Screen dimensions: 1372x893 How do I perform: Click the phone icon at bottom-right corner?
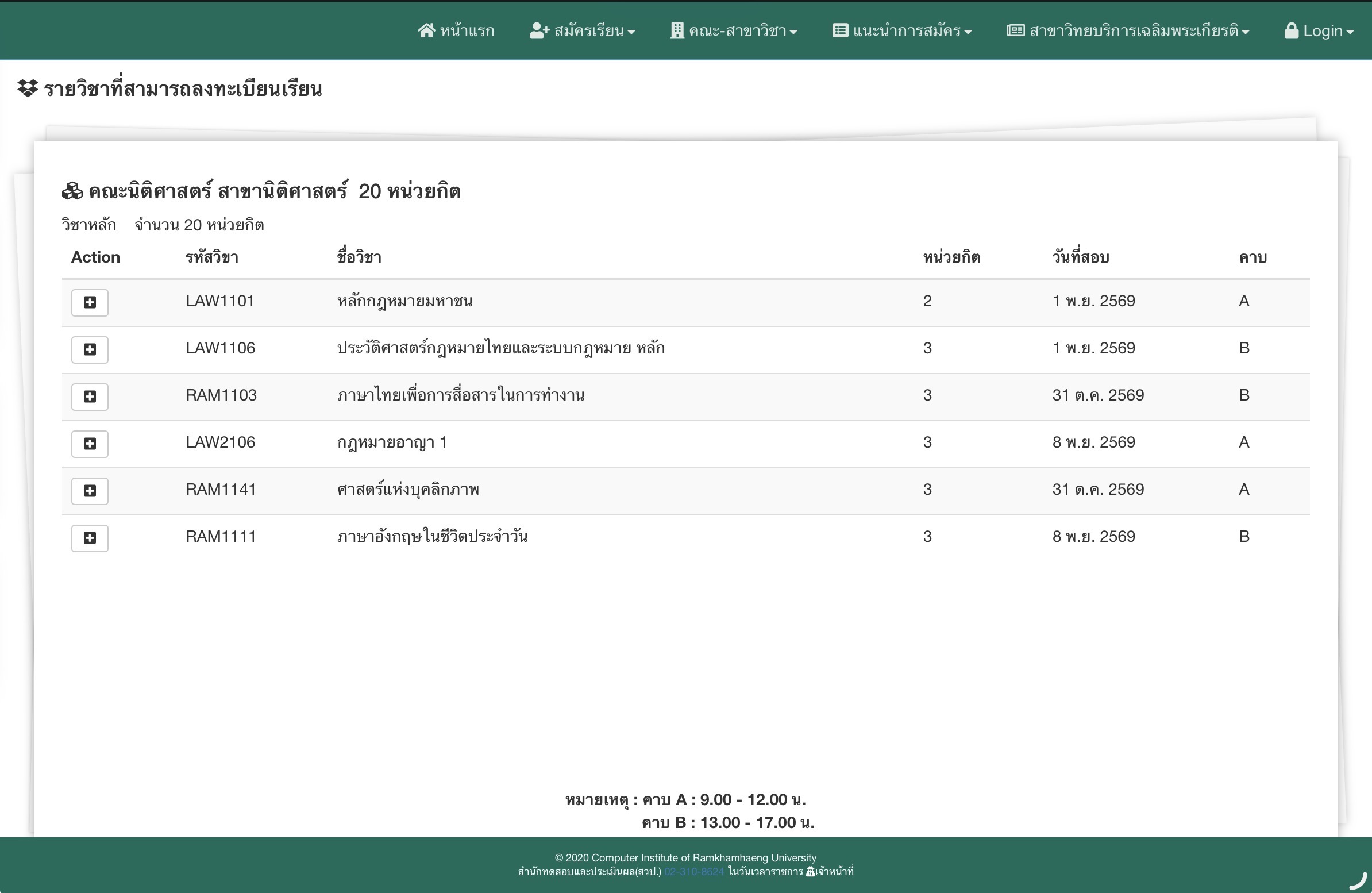1358,881
